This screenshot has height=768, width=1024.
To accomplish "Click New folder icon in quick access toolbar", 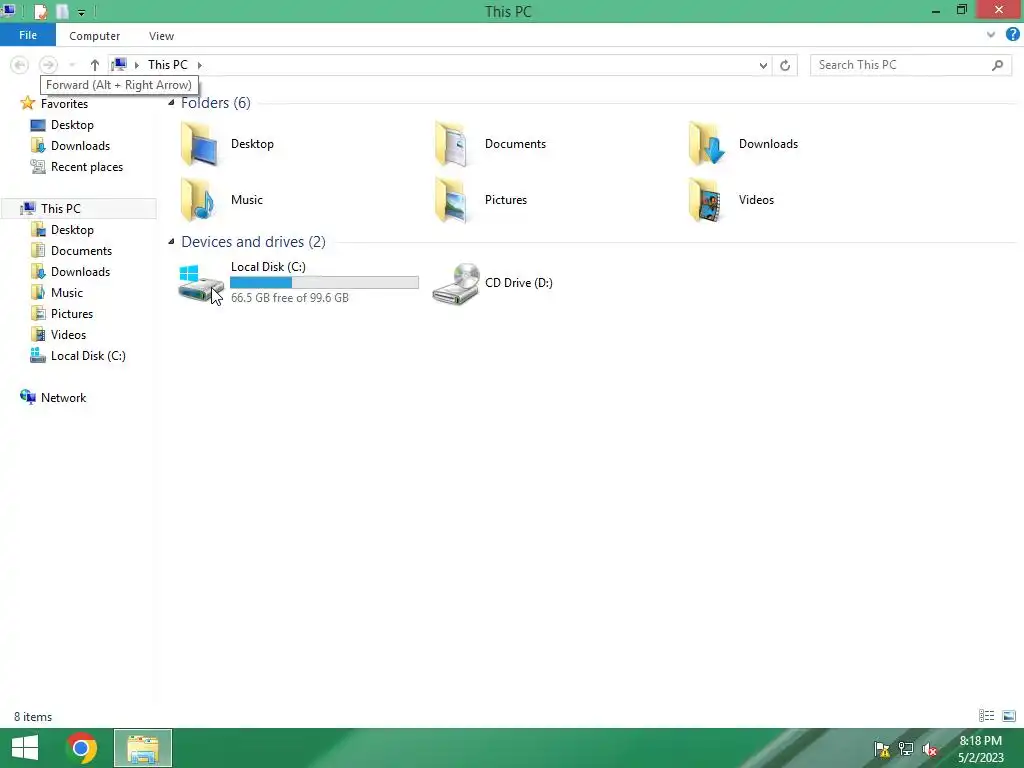I will (62, 11).
